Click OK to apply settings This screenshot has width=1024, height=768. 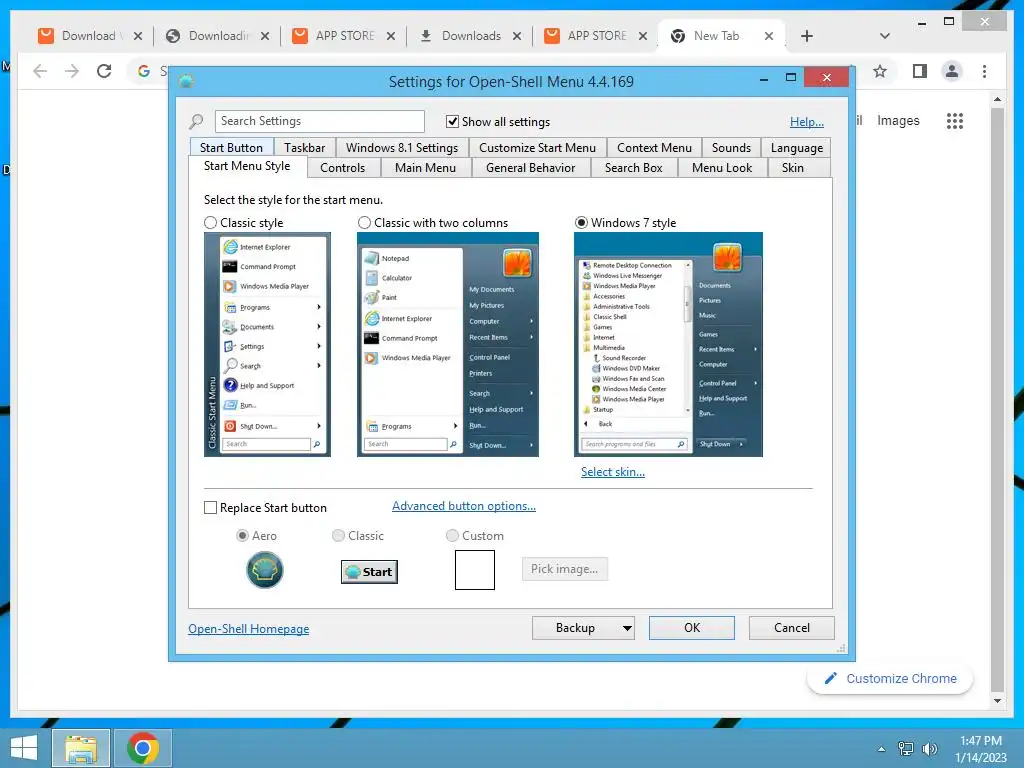pyautogui.click(x=692, y=628)
